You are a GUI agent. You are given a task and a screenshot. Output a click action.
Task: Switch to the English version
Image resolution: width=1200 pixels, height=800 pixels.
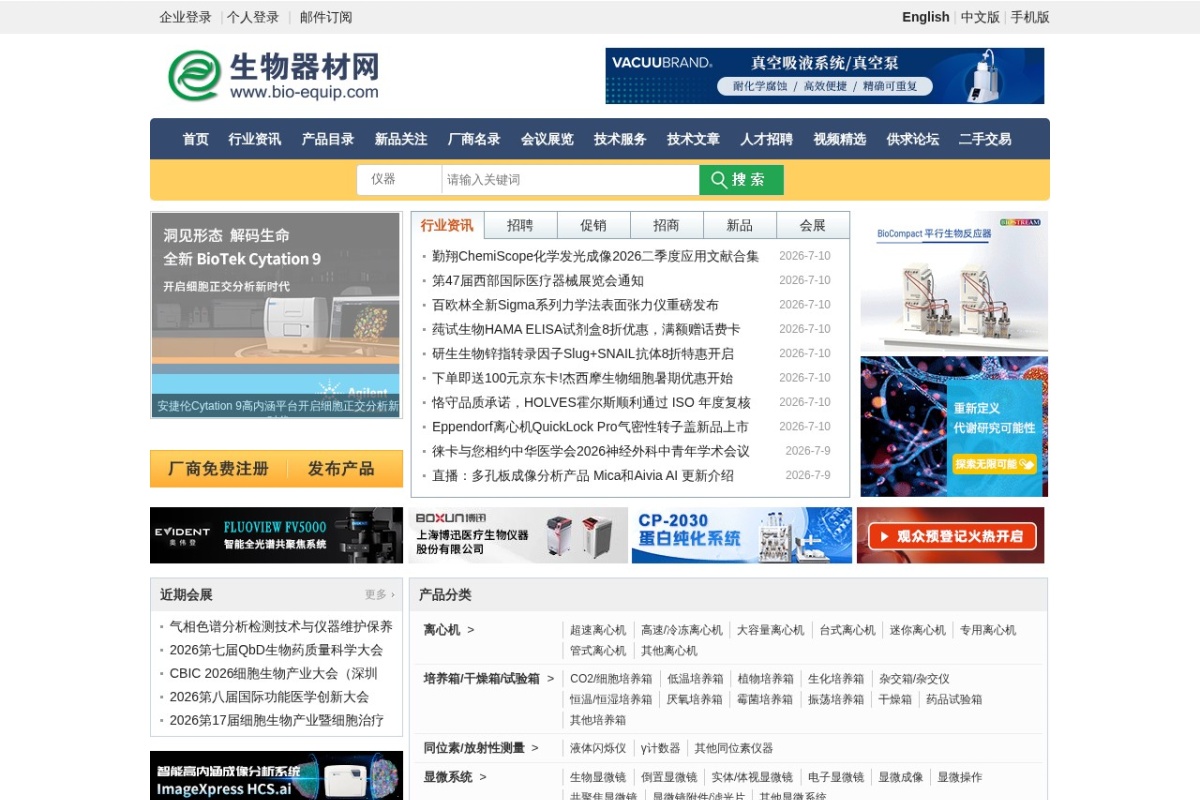pos(926,17)
